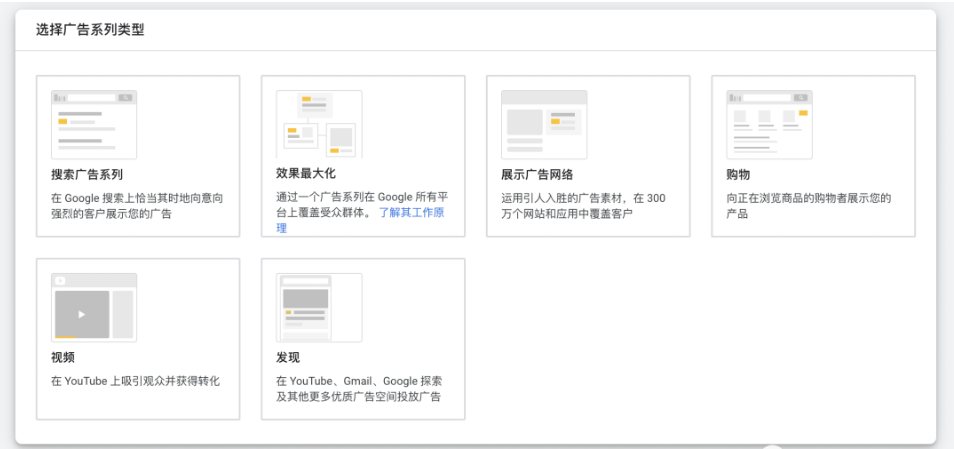Click the 展示广告网络 layout illustration icon
Screen dimensions: 954x449
click(544, 124)
